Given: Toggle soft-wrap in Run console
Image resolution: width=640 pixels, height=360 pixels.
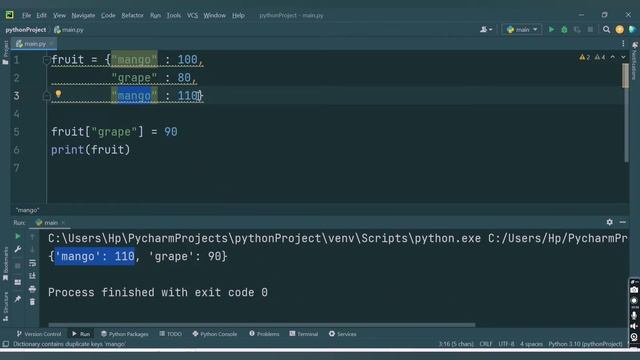Looking at the screenshot, I should point(32,263).
